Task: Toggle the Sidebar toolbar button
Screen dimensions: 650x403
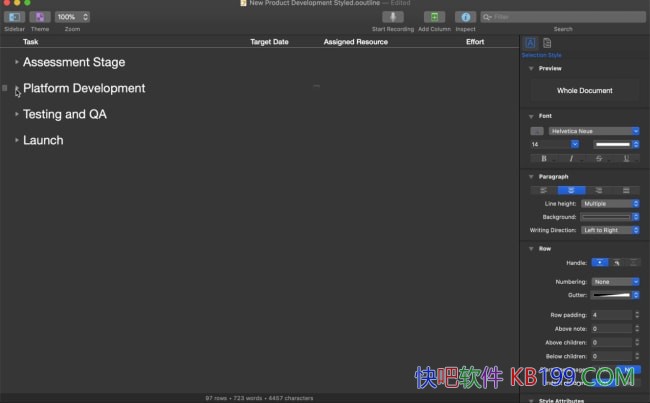Action: click(12, 17)
